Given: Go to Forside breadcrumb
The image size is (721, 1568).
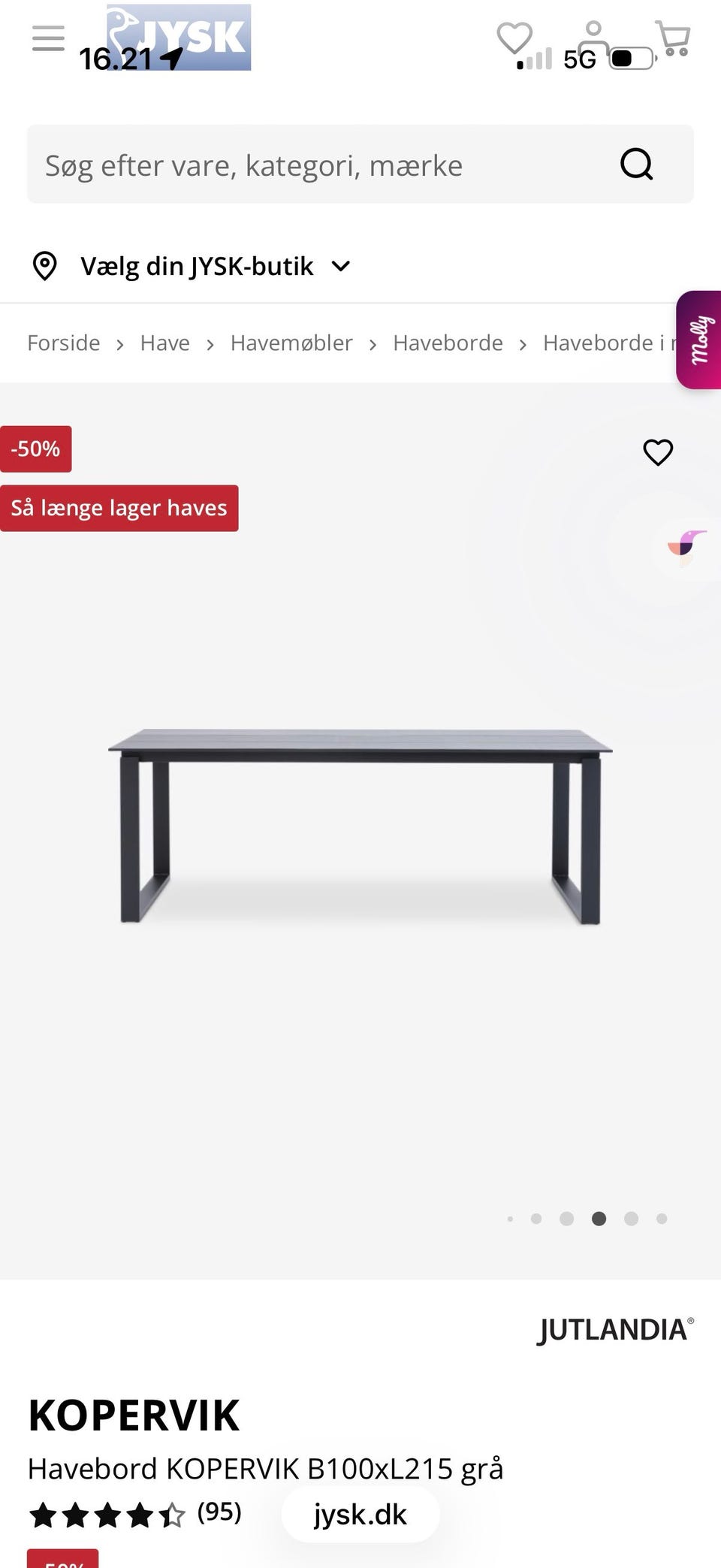Looking at the screenshot, I should pos(64,343).
